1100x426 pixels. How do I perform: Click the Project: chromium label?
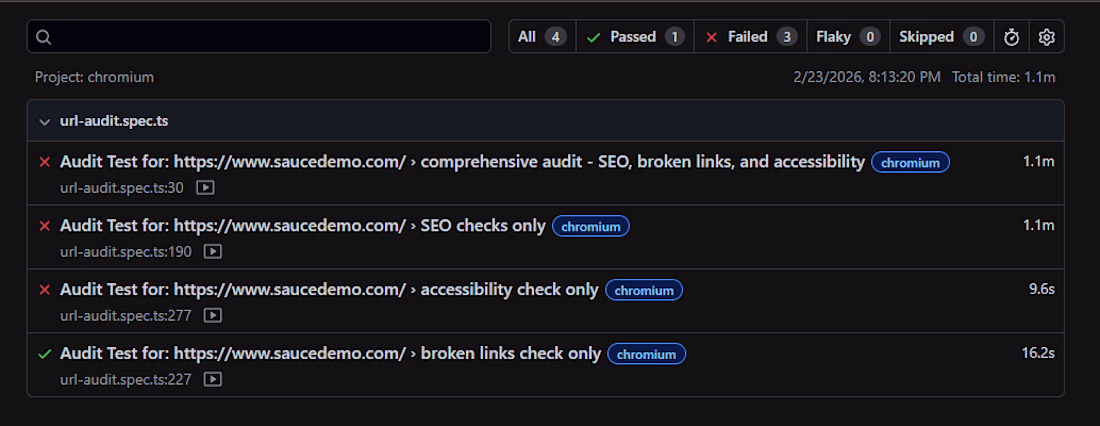click(x=94, y=77)
